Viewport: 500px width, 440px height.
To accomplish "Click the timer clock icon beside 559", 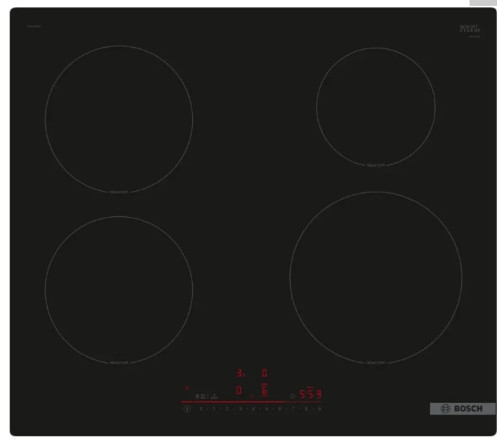I will [292, 396].
